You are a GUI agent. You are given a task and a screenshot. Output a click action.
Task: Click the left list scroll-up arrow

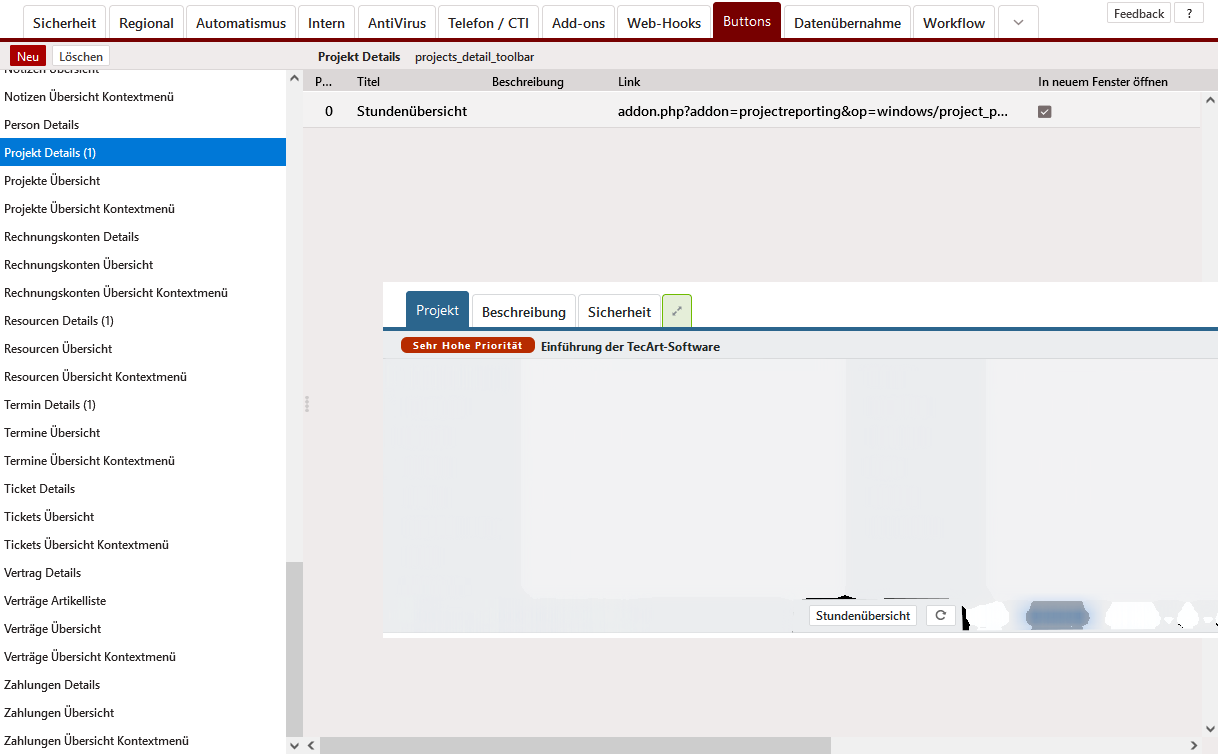294,78
